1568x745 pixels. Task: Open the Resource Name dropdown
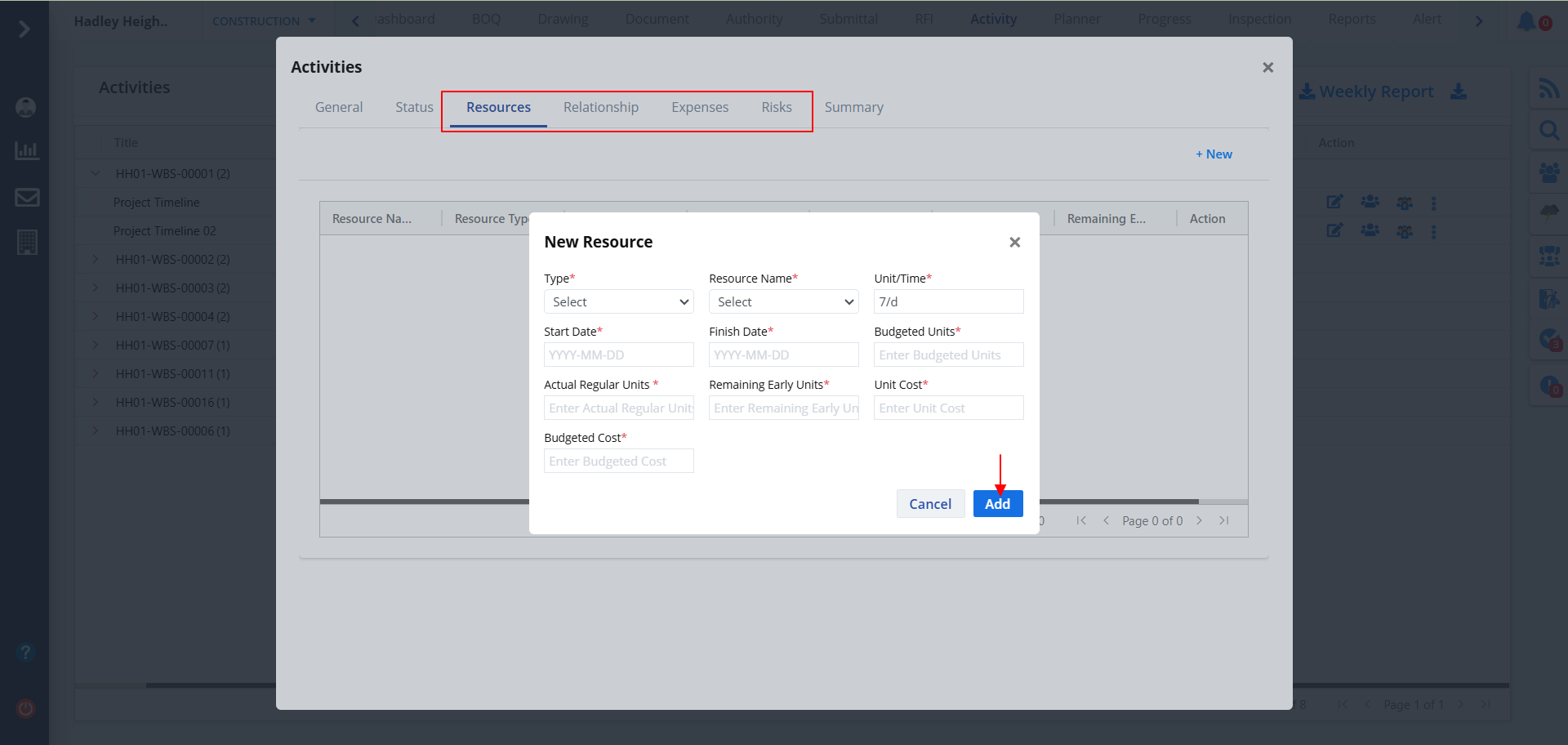(x=783, y=302)
